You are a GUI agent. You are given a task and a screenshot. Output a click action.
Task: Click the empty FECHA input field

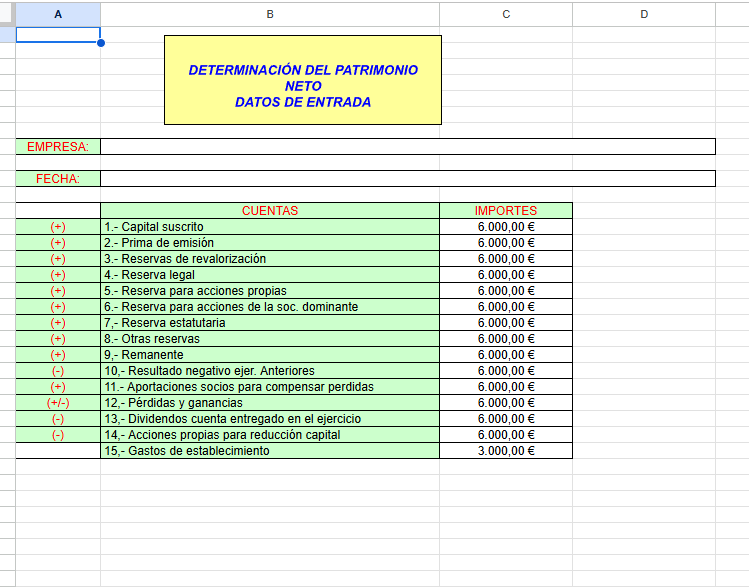coord(408,179)
